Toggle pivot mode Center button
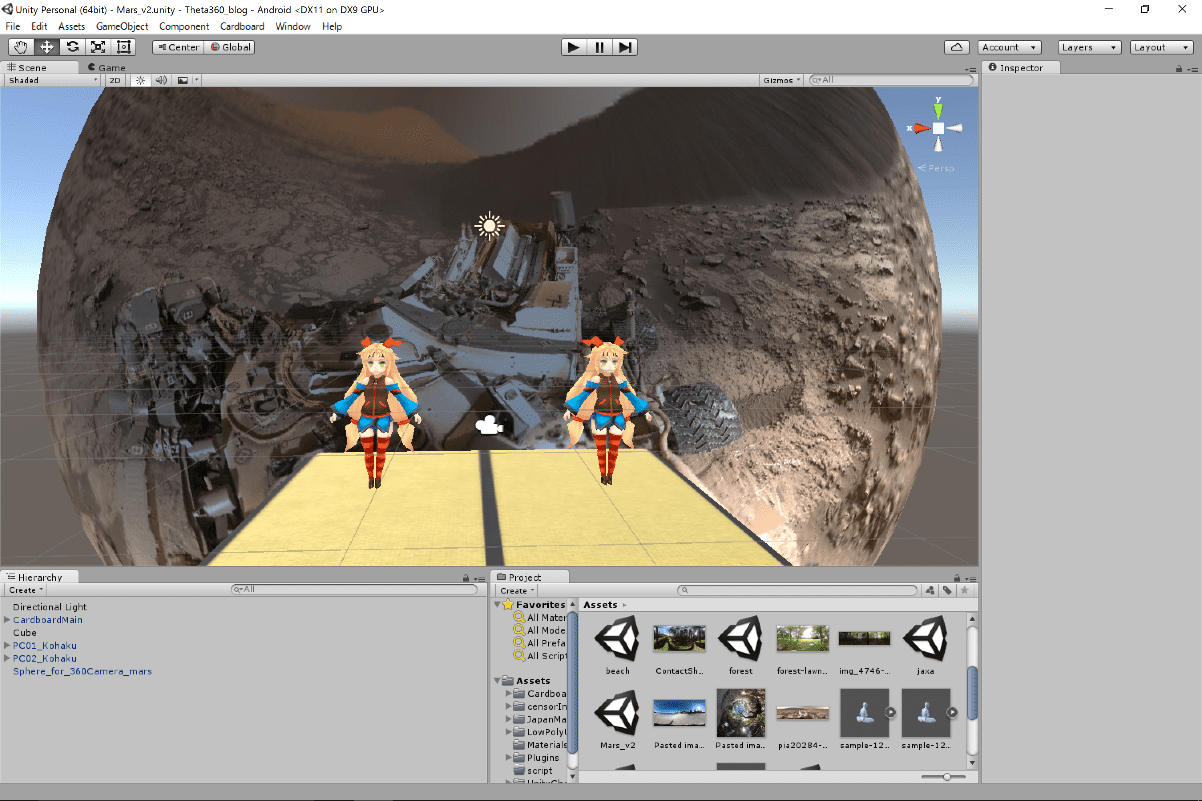This screenshot has height=801, width=1202. click(x=178, y=47)
